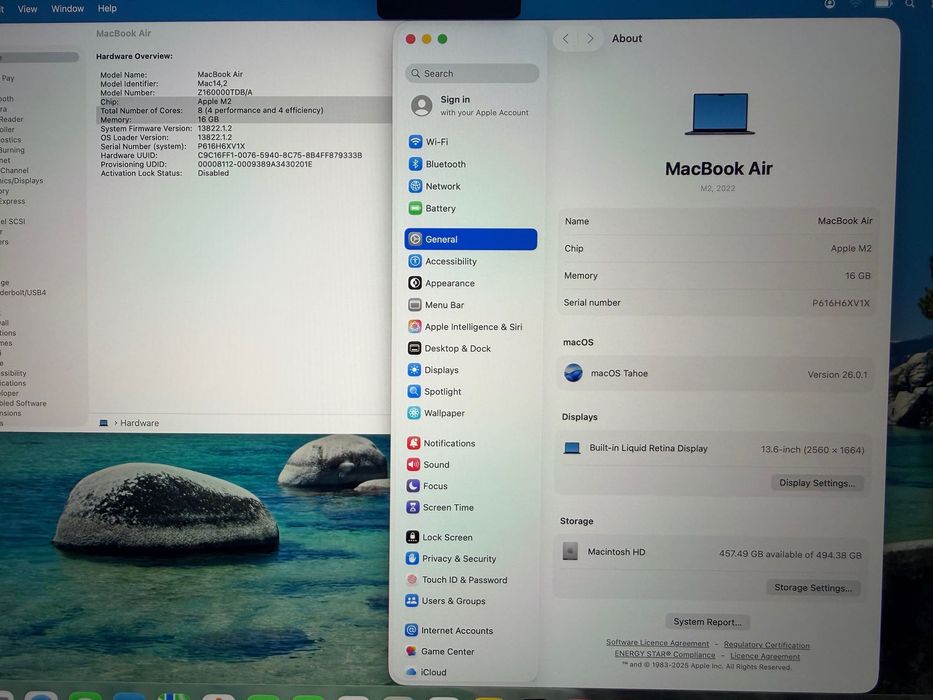Go forward with the right chevron
Viewport: 933px width, 700px height.
click(590, 39)
